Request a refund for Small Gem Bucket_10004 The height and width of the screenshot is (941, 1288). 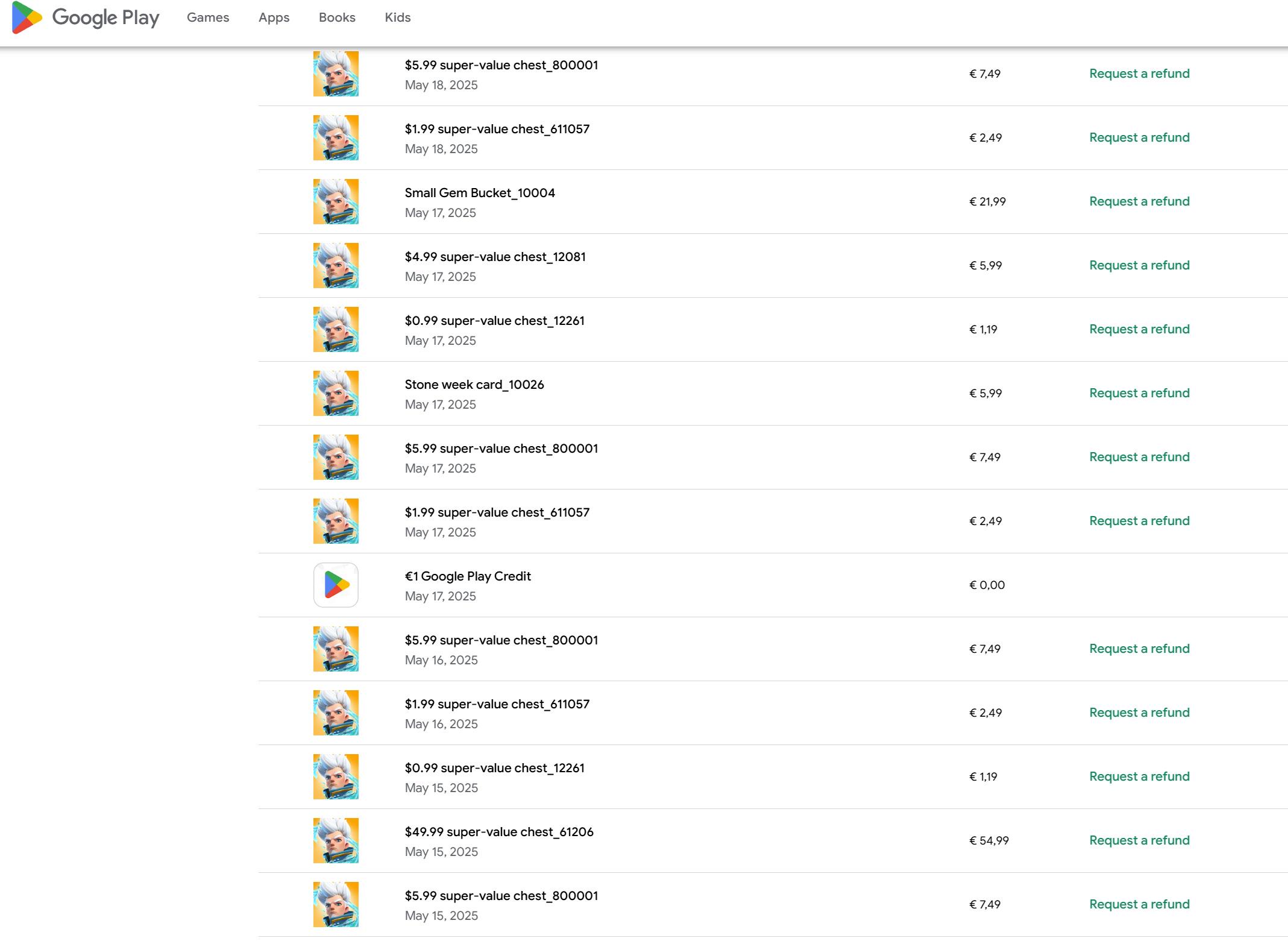(x=1139, y=201)
